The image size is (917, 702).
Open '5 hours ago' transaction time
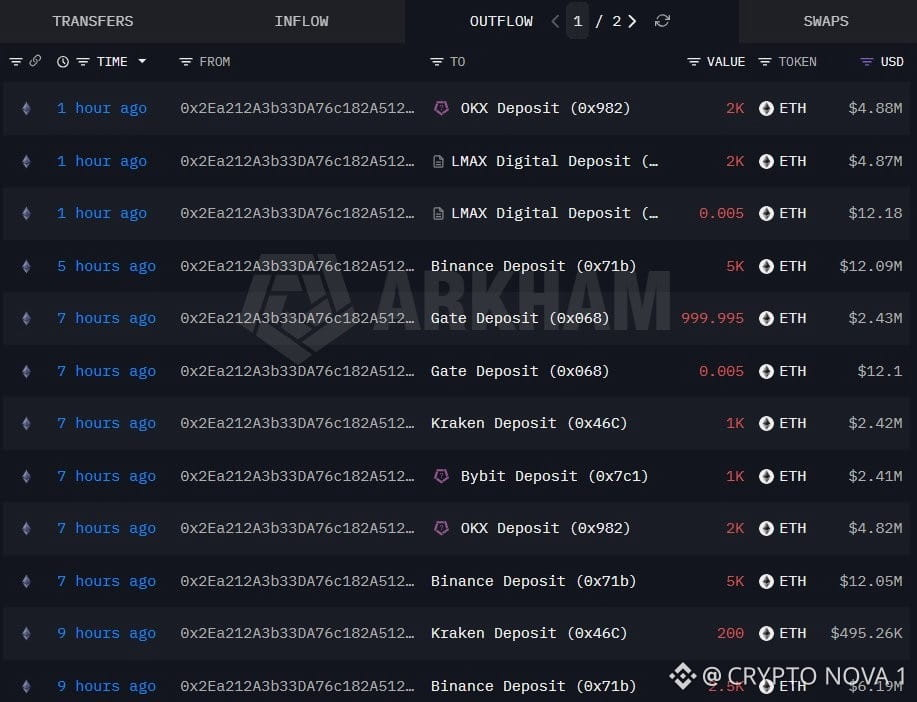click(x=106, y=266)
